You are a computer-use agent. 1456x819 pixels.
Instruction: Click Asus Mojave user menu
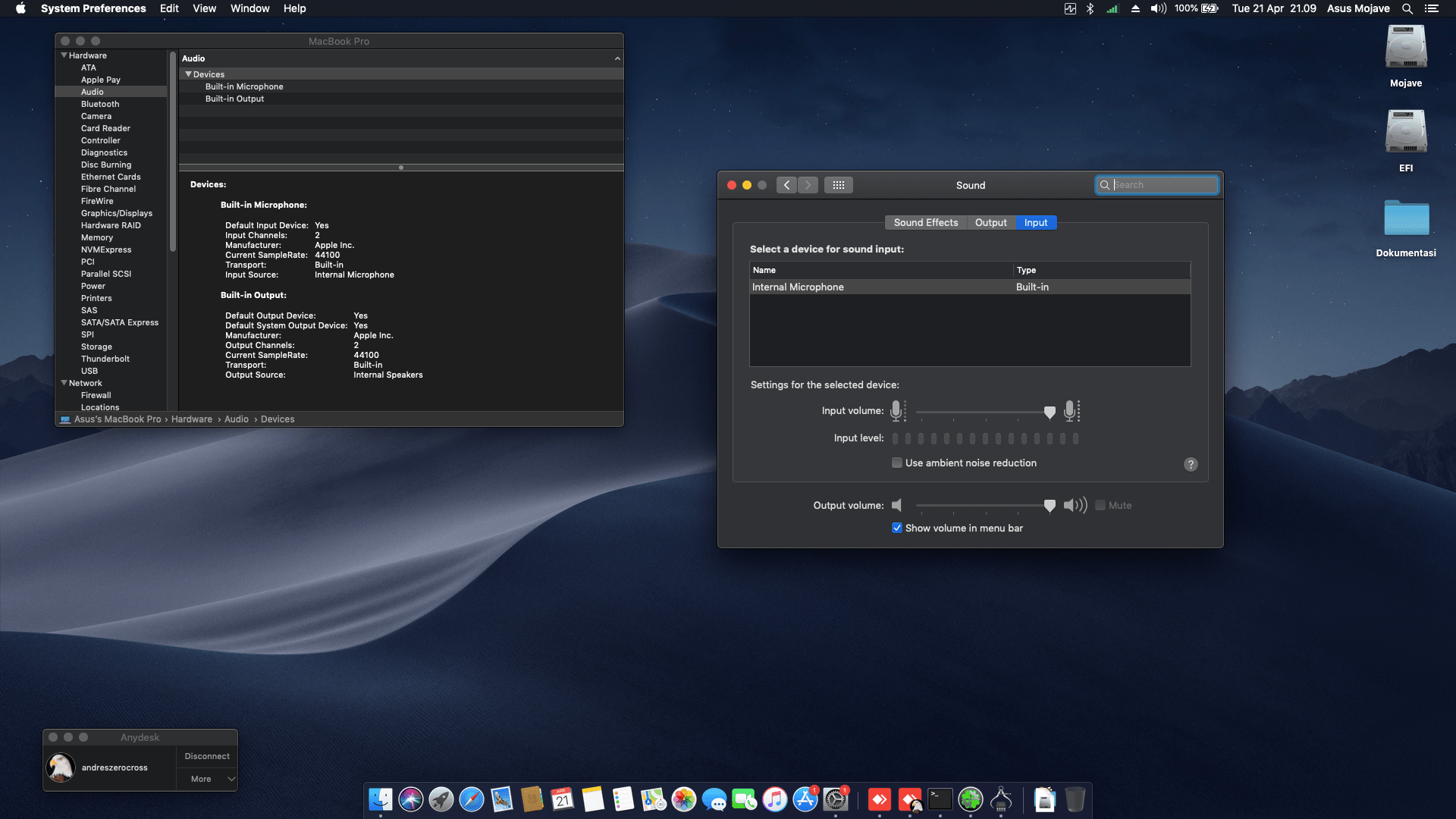[x=1358, y=8]
